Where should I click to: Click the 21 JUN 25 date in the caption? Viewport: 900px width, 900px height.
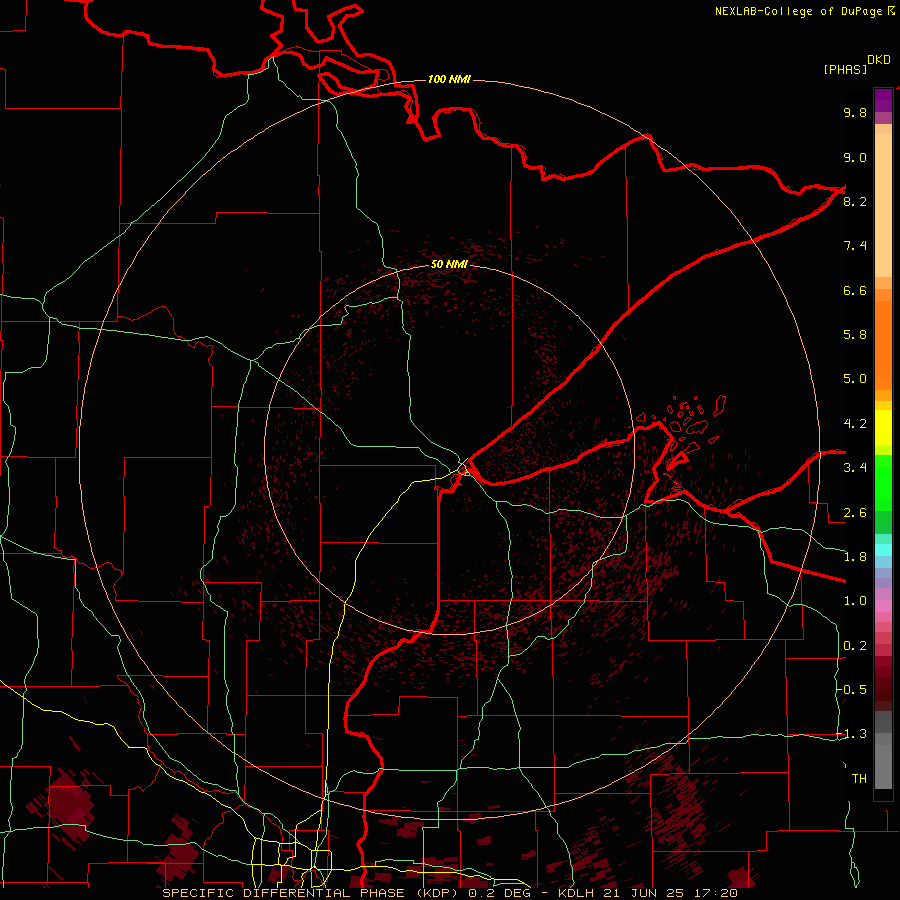pyautogui.click(x=643, y=893)
